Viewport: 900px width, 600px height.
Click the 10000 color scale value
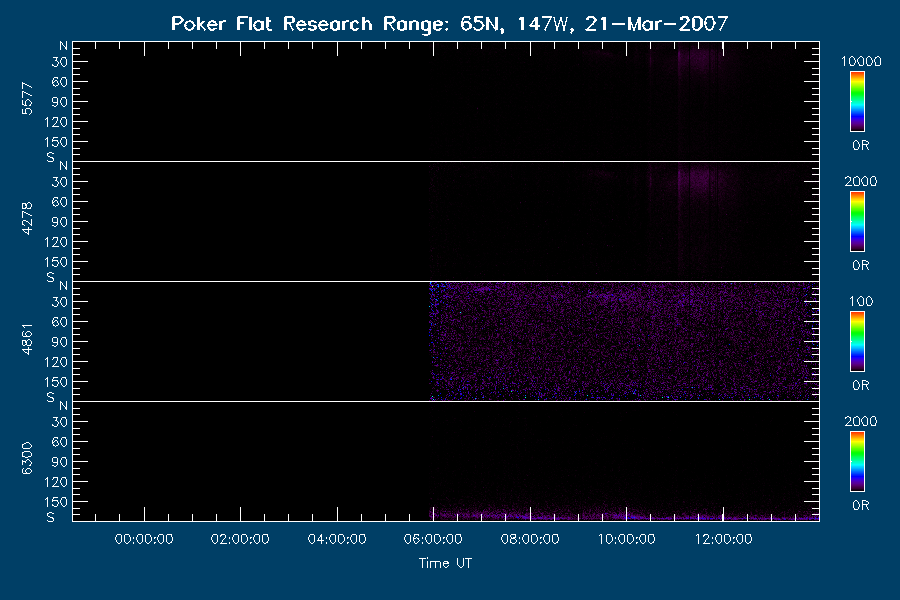click(860, 61)
